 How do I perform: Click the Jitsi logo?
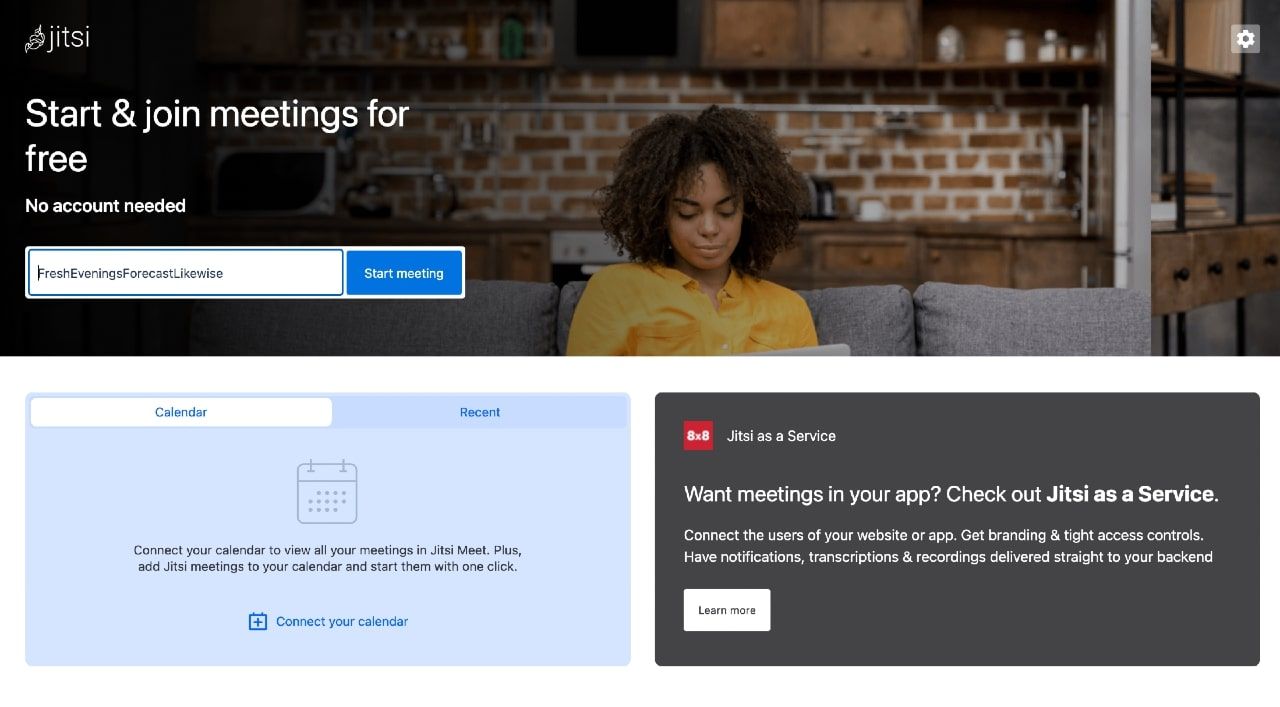(57, 38)
